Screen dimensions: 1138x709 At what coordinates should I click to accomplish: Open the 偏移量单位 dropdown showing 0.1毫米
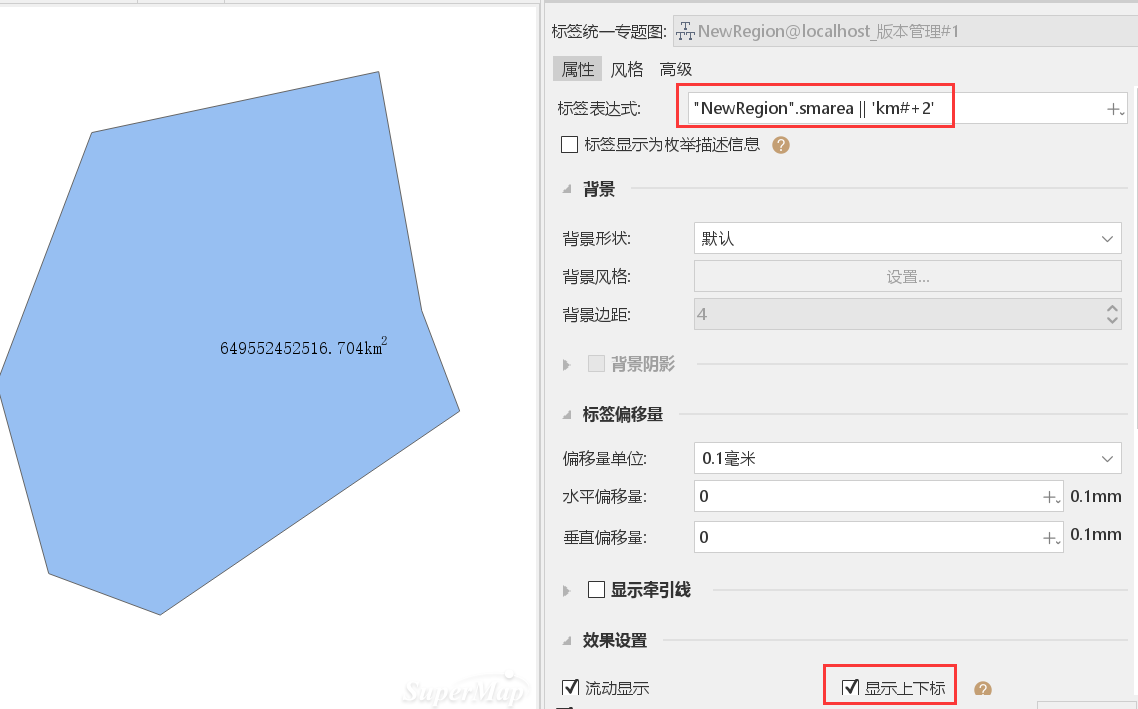(907, 459)
